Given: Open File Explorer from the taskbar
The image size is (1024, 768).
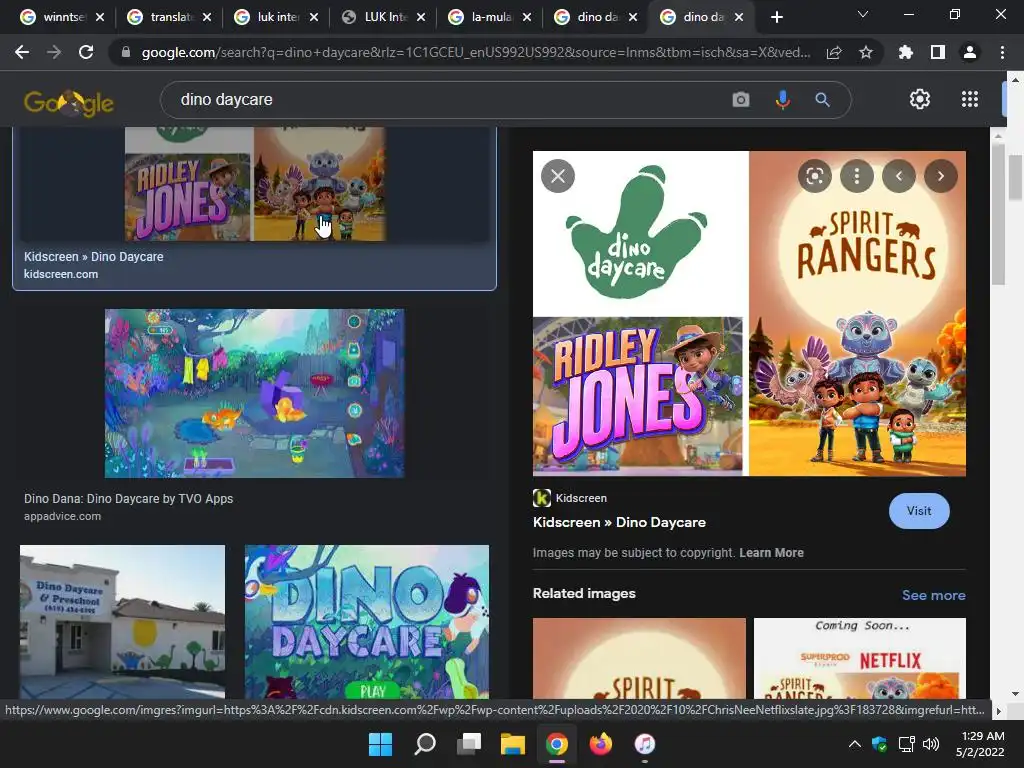Looking at the screenshot, I should 513,744.
